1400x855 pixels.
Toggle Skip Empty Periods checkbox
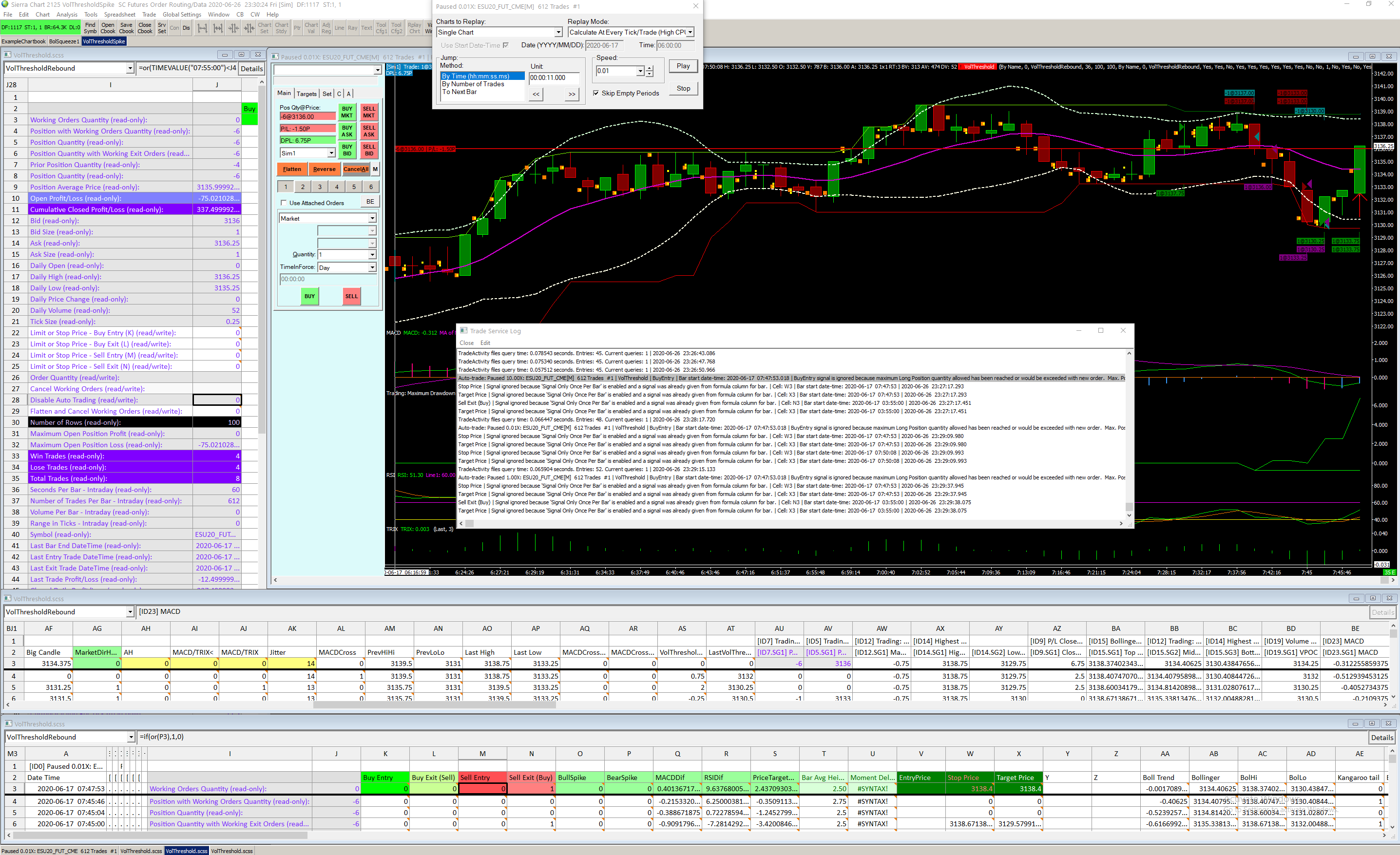pos(595,93)
